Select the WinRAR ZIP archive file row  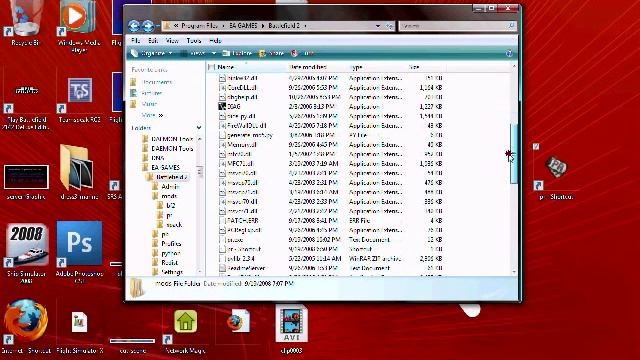331,258
